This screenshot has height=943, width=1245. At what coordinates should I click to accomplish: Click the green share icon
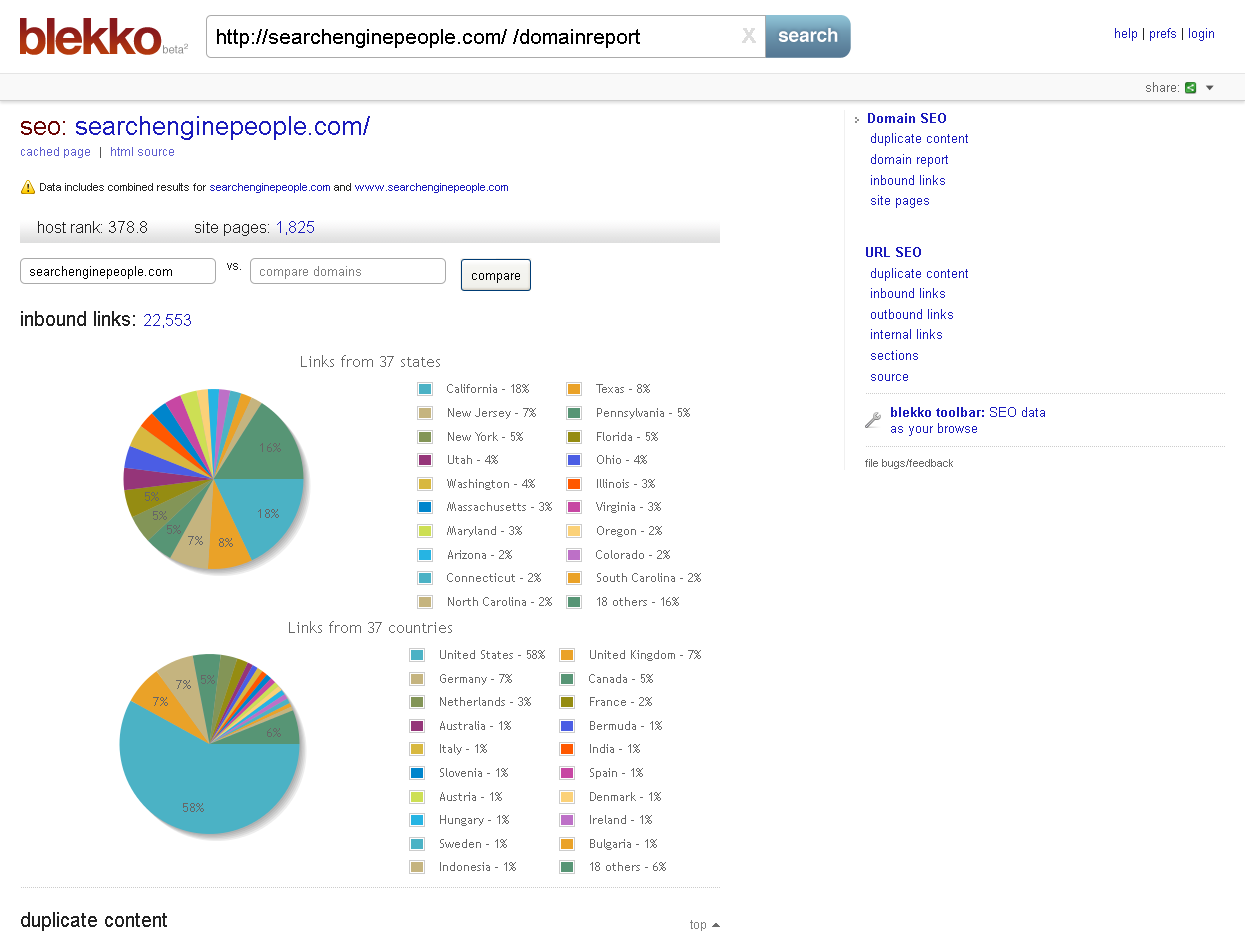(1190, 88)
